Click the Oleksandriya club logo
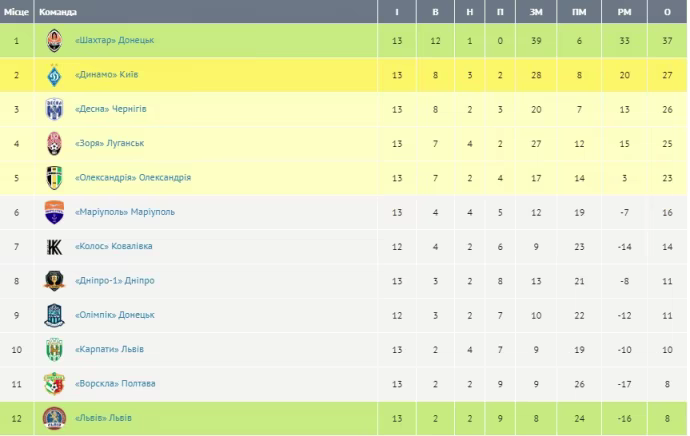This screenshot has width=690, height=436. [54, 178]
